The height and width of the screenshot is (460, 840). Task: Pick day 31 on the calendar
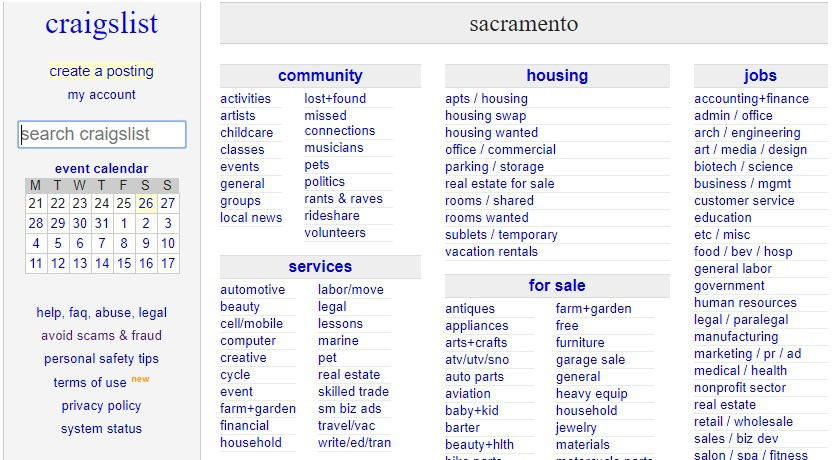tap(101, 223)
